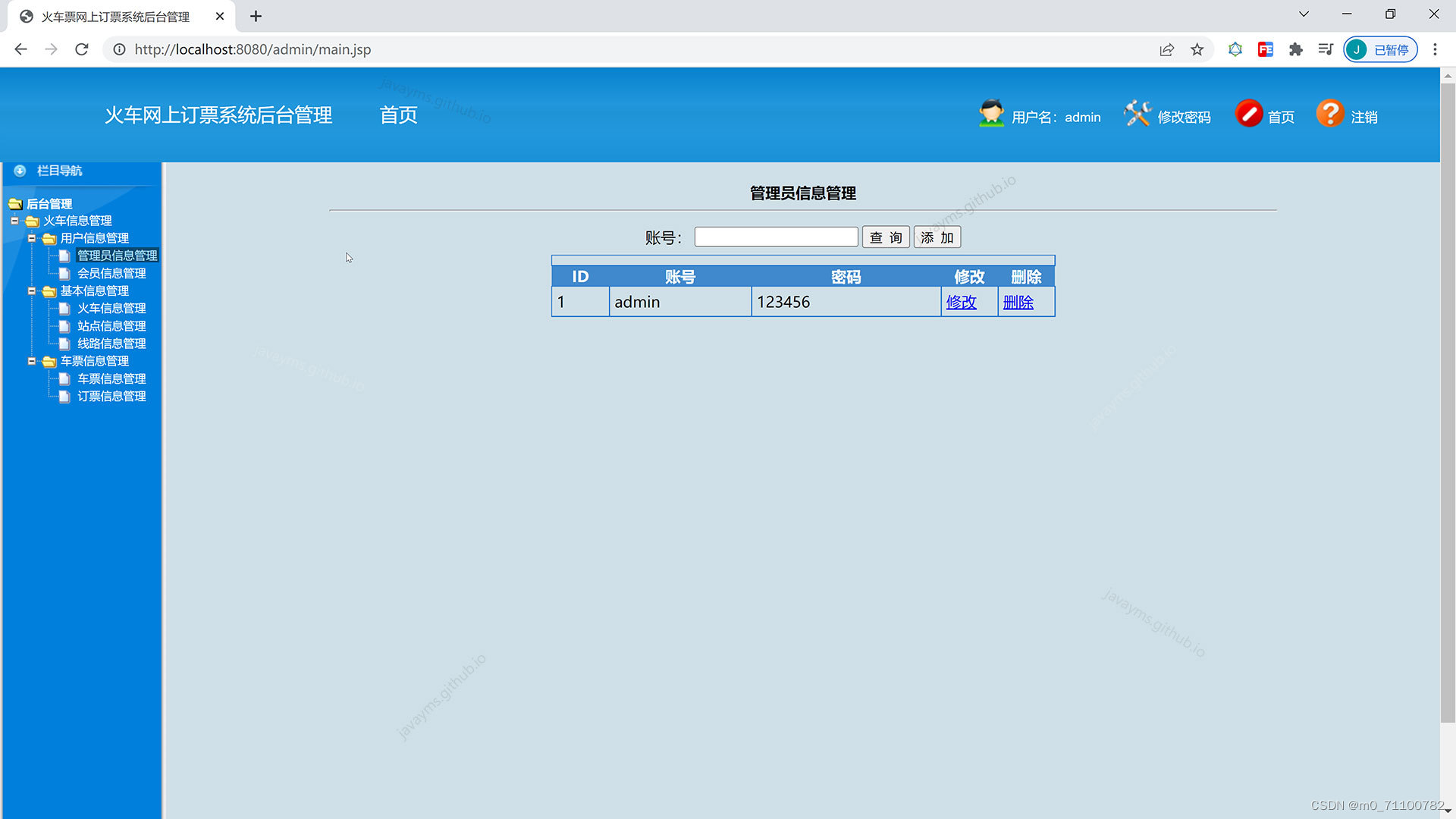Click the admin account cell in table
This screenshot has height=819, width=1456.
pos(680,302)
